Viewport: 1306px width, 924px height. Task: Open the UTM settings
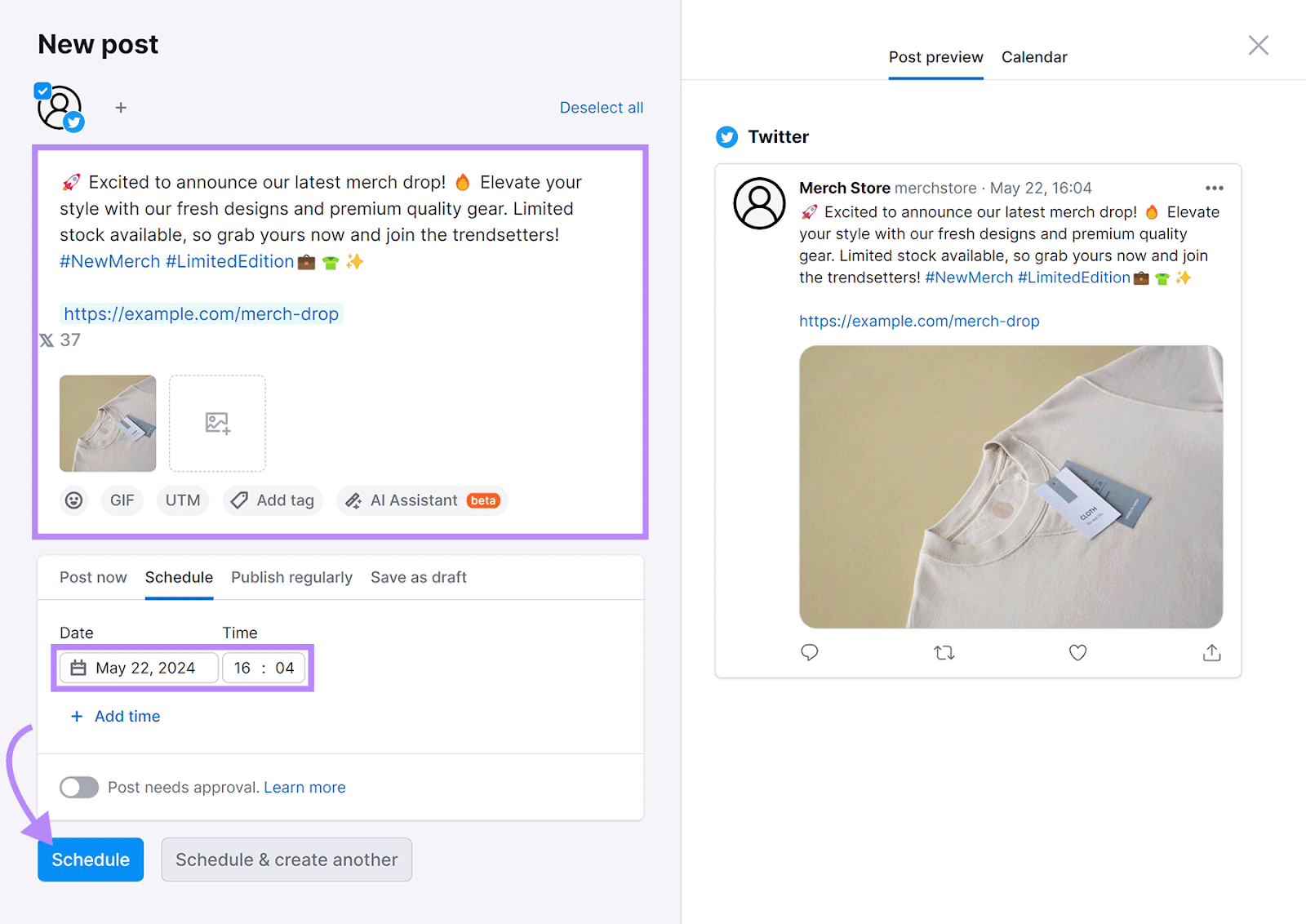(182, 500)
